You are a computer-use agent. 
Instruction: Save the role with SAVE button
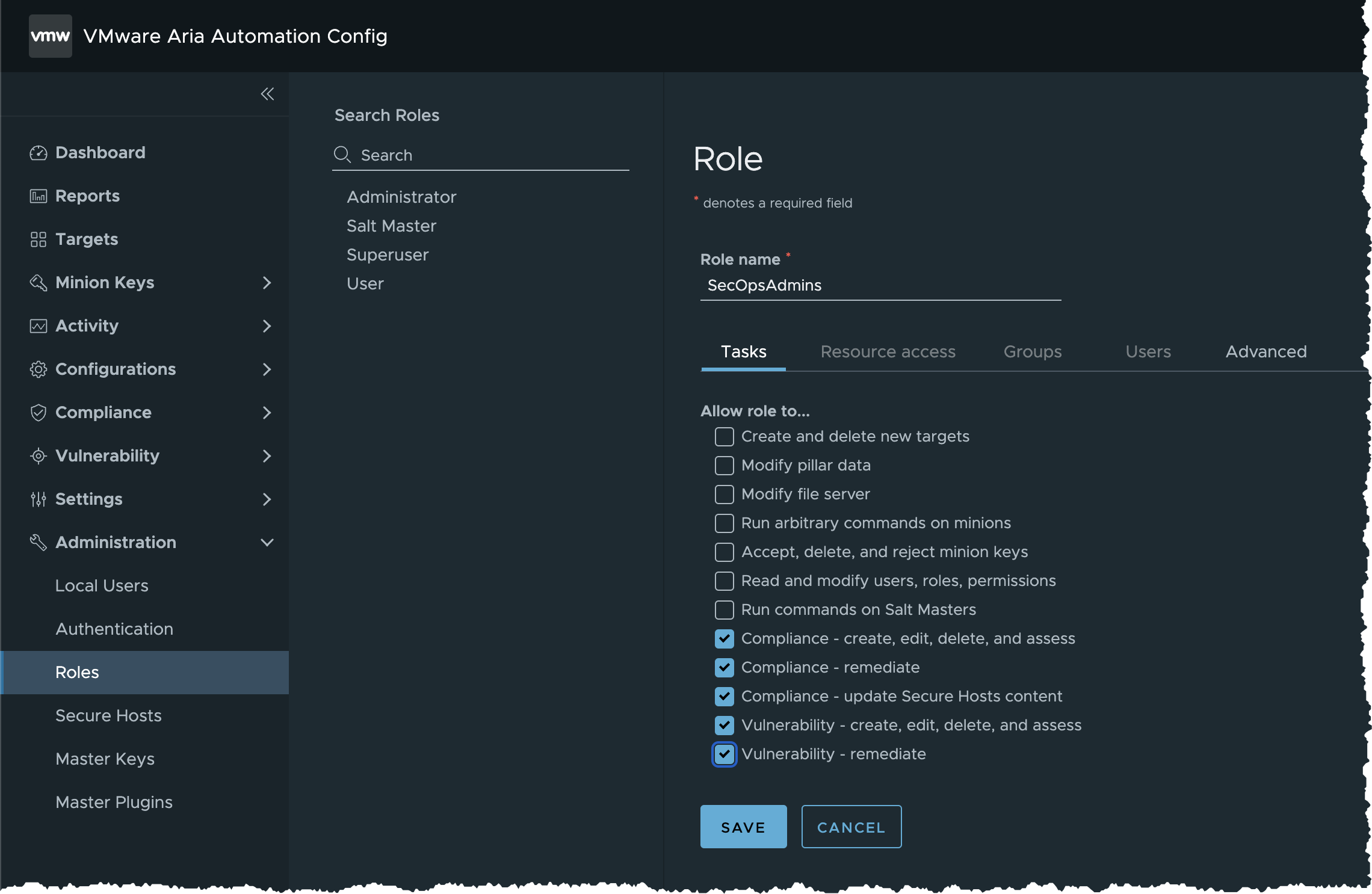click(x=744, y=827)
